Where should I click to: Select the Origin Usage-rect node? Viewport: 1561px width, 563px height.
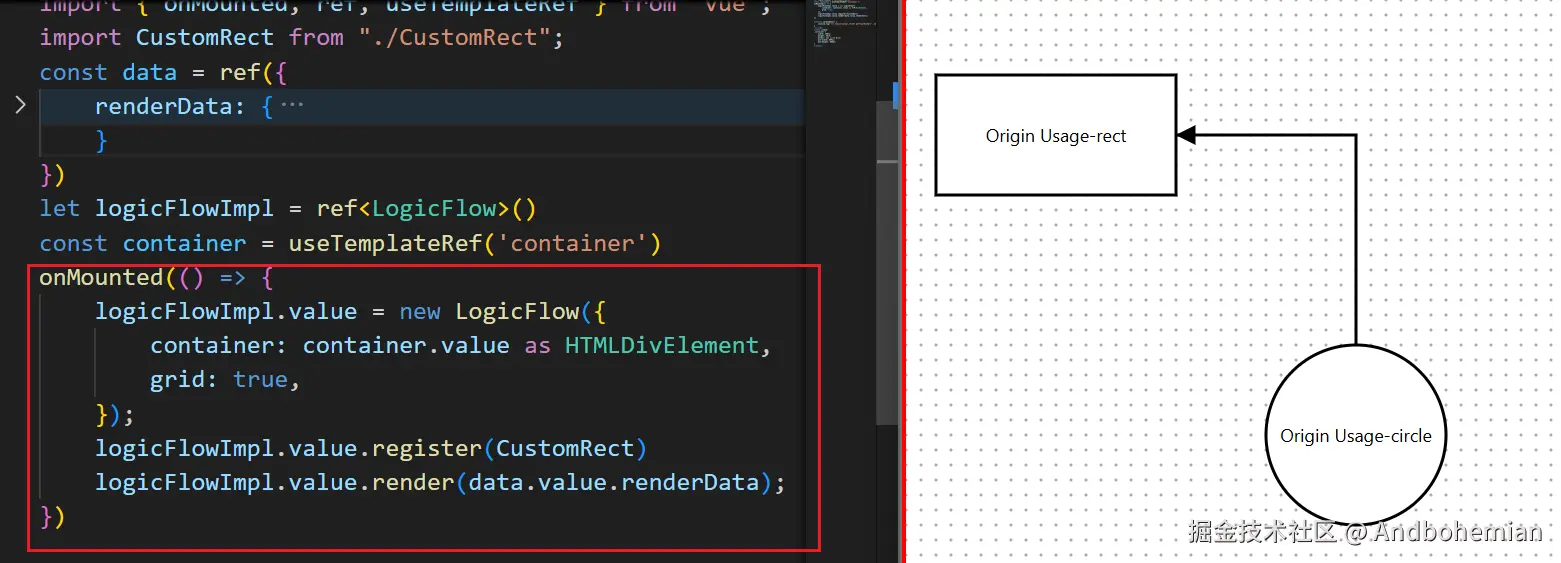(1056, 135)
